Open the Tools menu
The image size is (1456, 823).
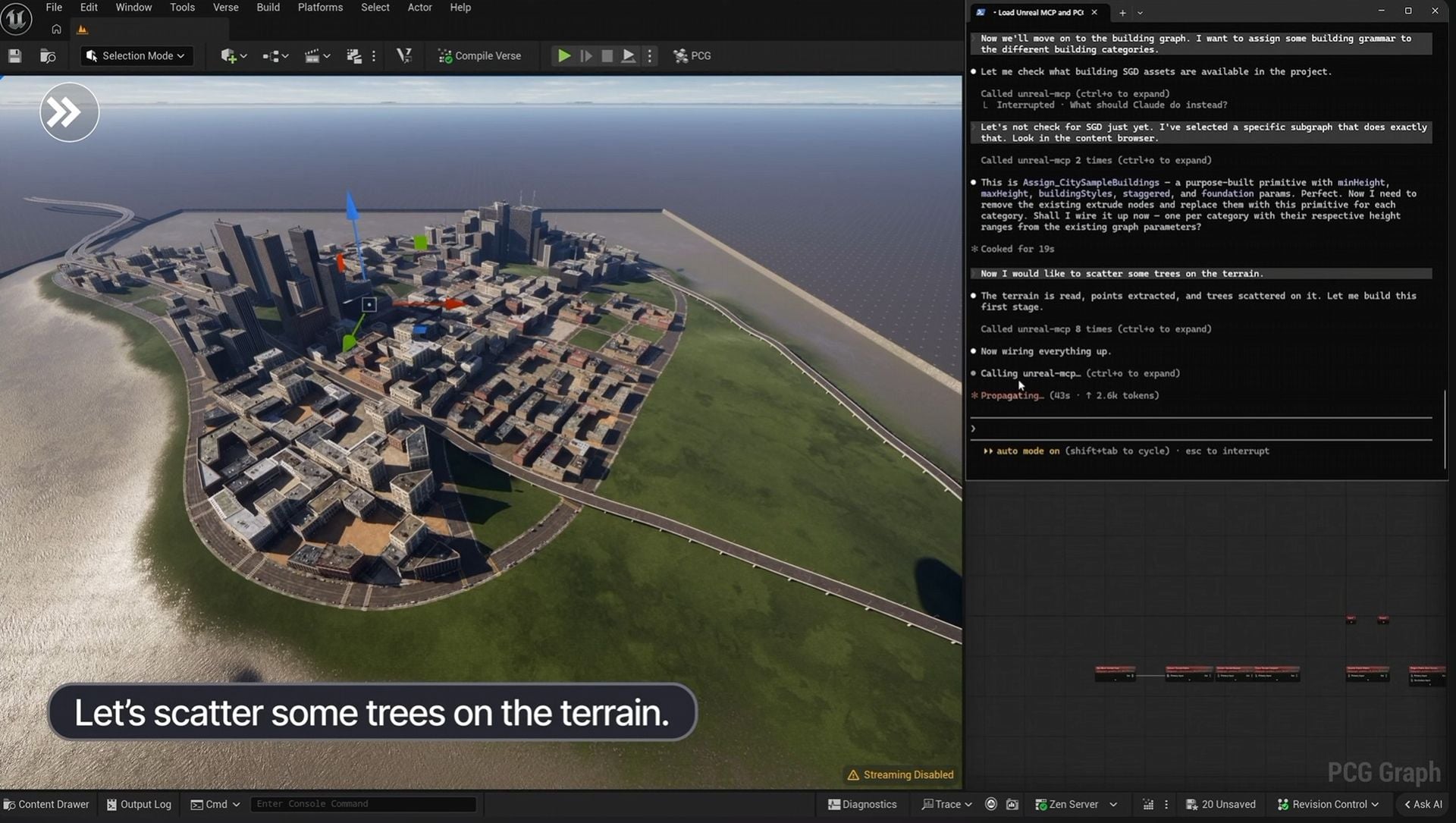coord(182,8)
